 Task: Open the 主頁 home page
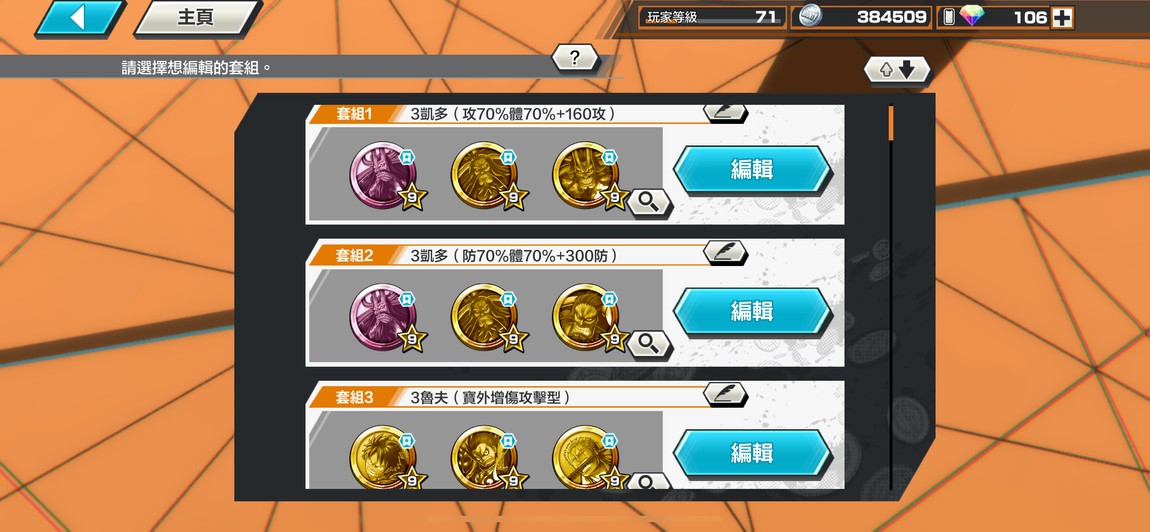(197, 18)
